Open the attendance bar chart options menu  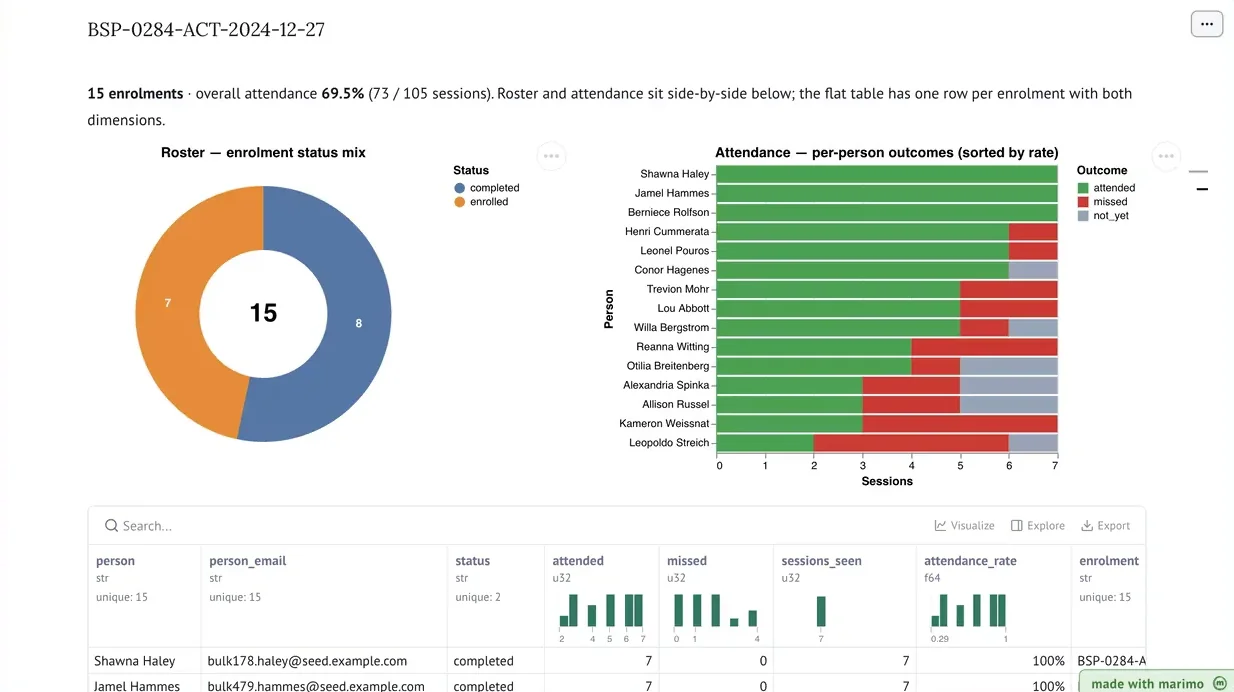pyautogui.click(x=1166, y=156)
